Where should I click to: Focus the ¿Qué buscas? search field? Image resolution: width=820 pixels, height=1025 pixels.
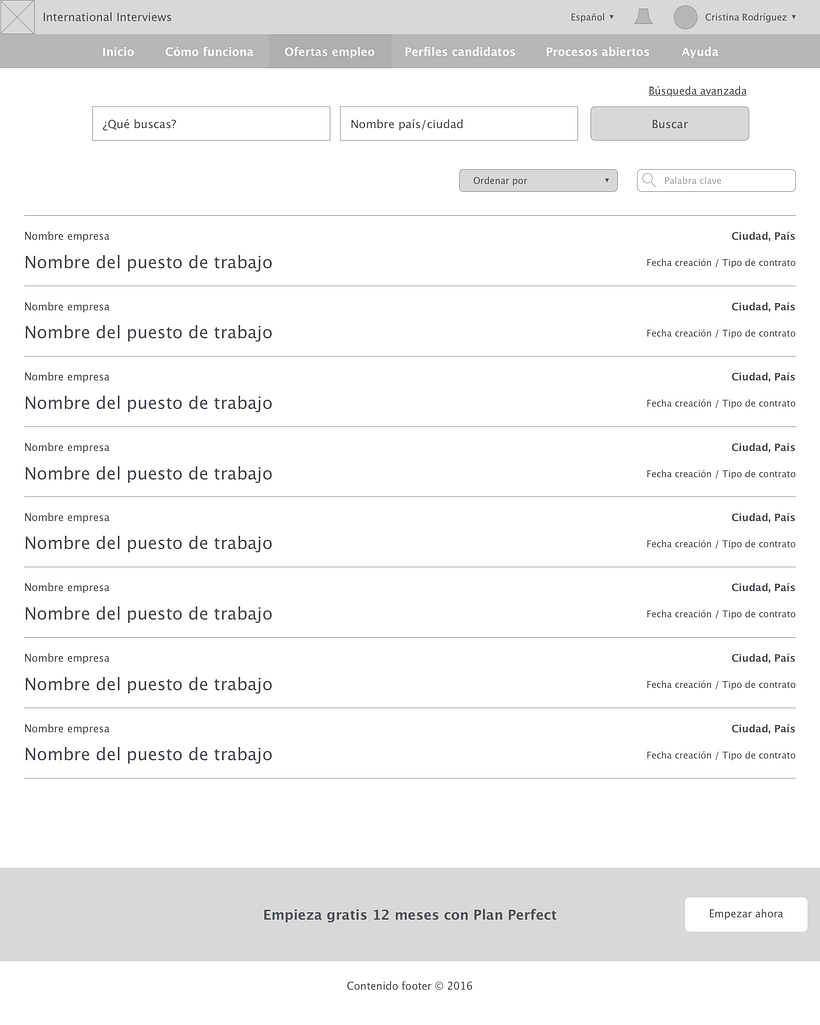click(x=211, y=124)
